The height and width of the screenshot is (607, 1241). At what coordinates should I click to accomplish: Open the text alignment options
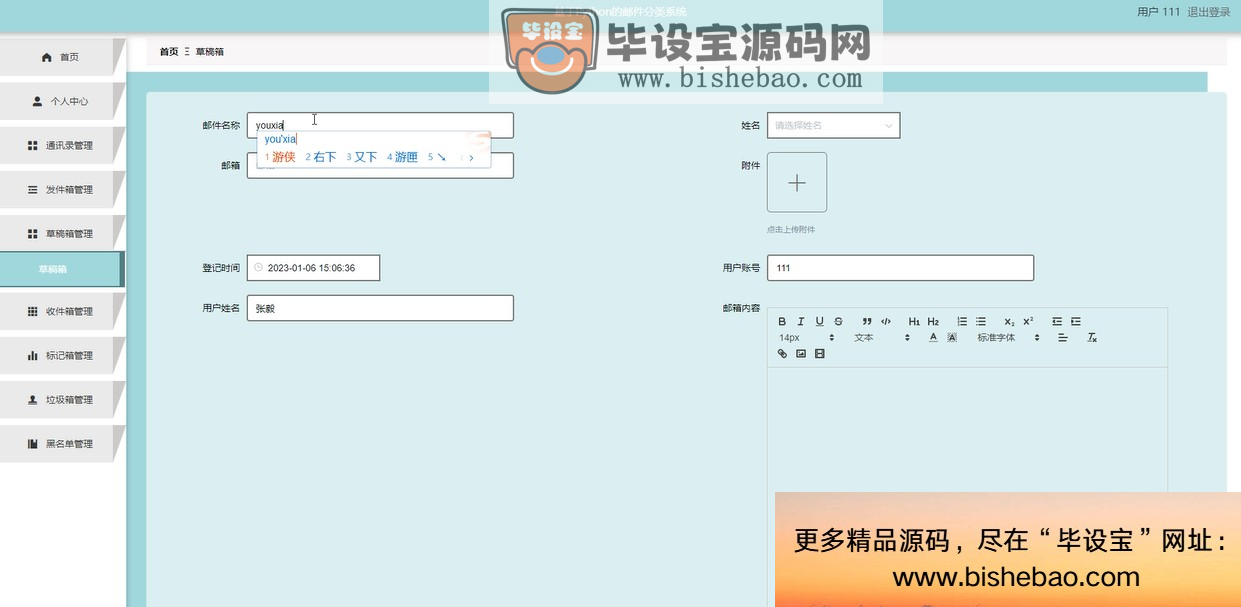click(1063, 337)
